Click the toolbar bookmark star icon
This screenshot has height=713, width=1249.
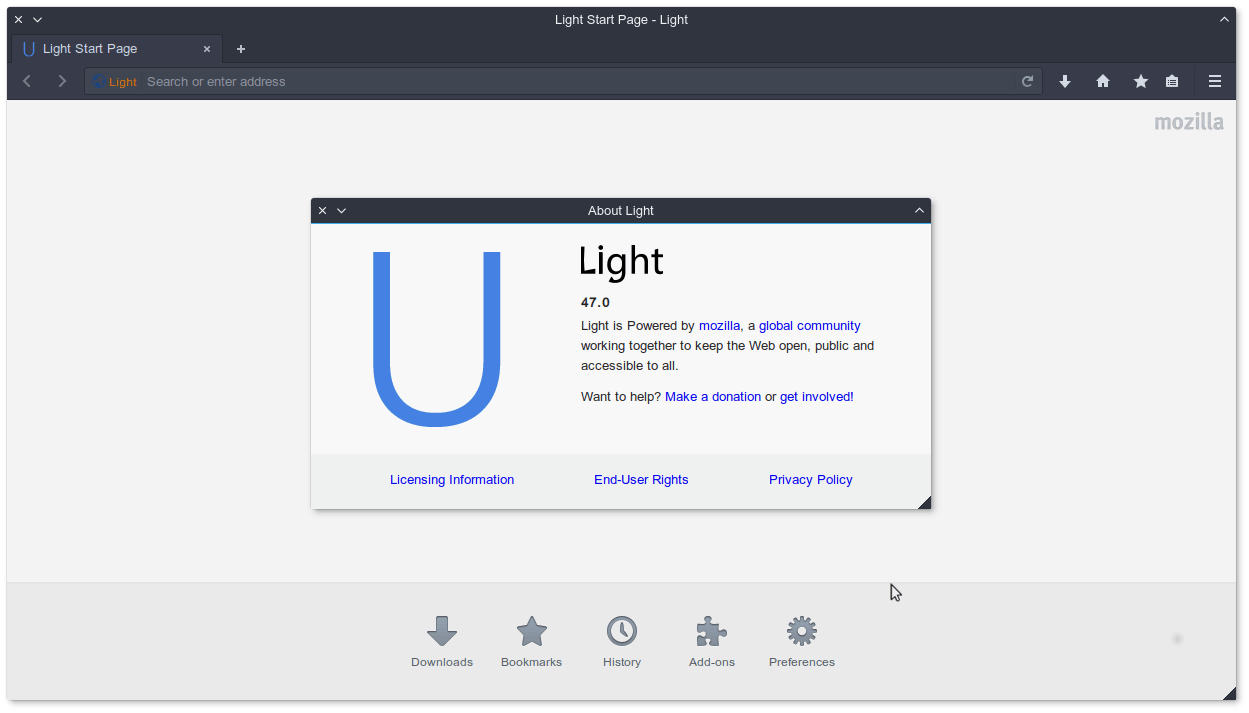[1140, 82]
